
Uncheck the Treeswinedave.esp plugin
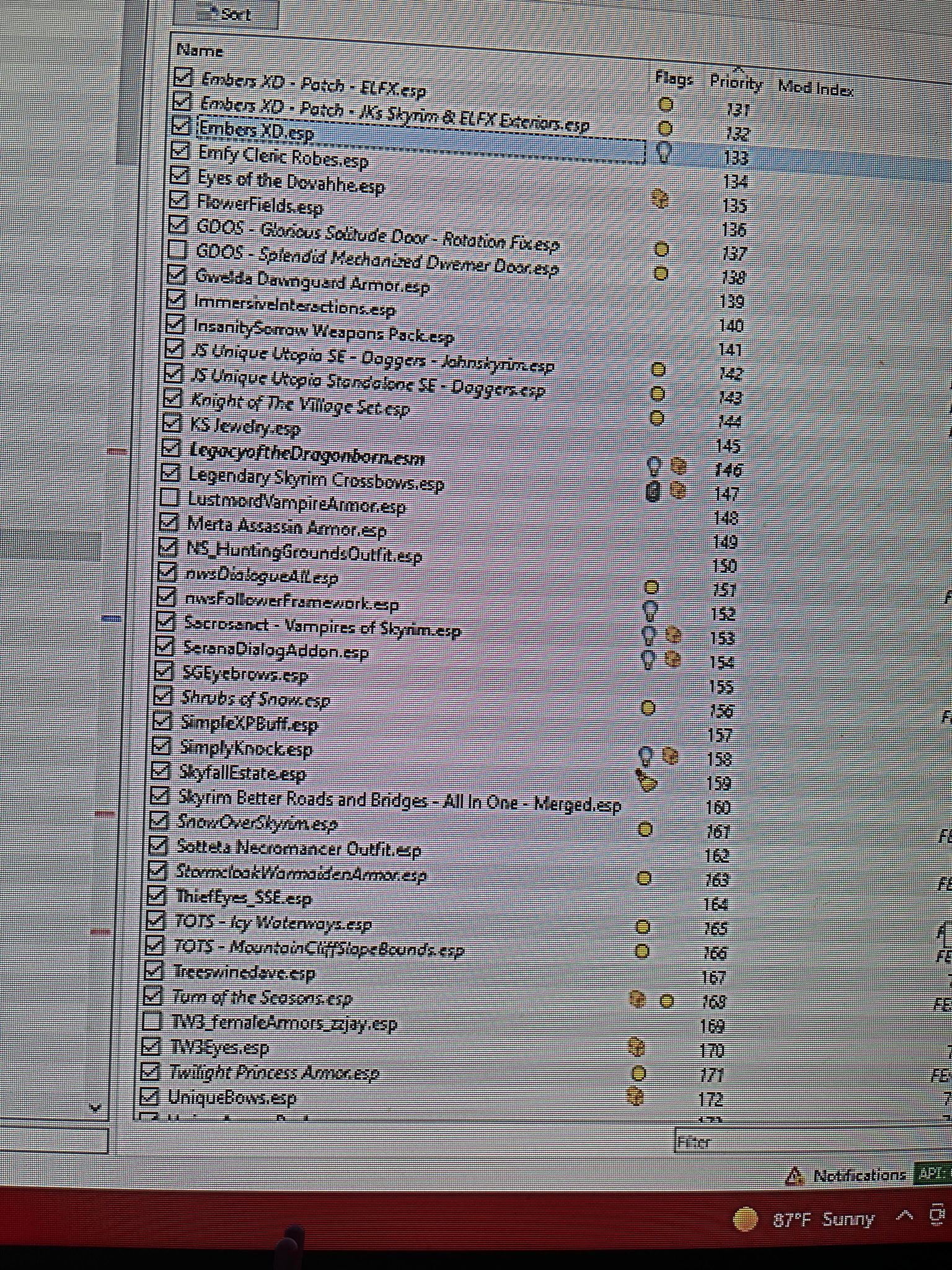153,971
